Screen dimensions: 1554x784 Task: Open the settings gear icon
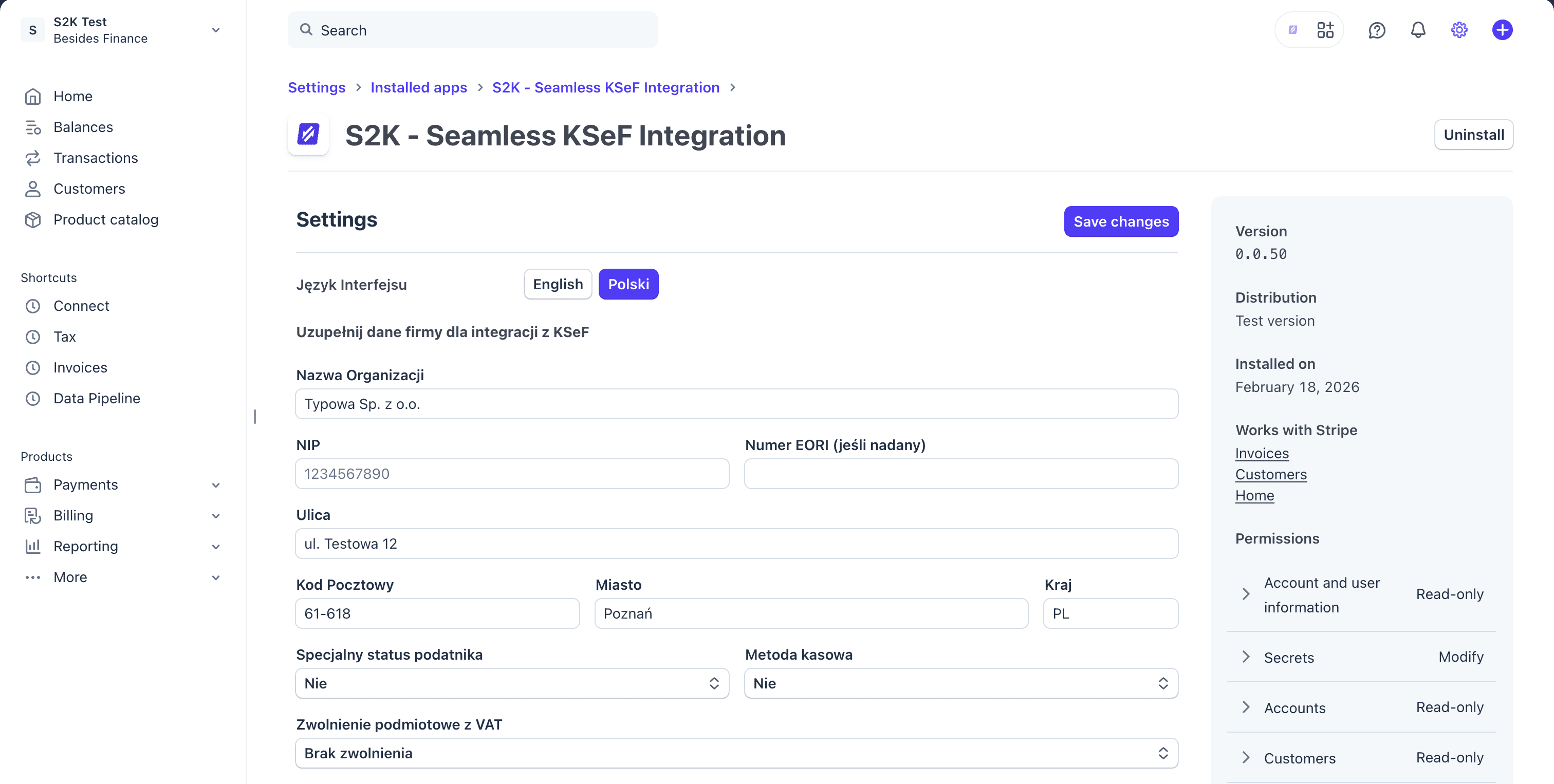pos(1459,30)
